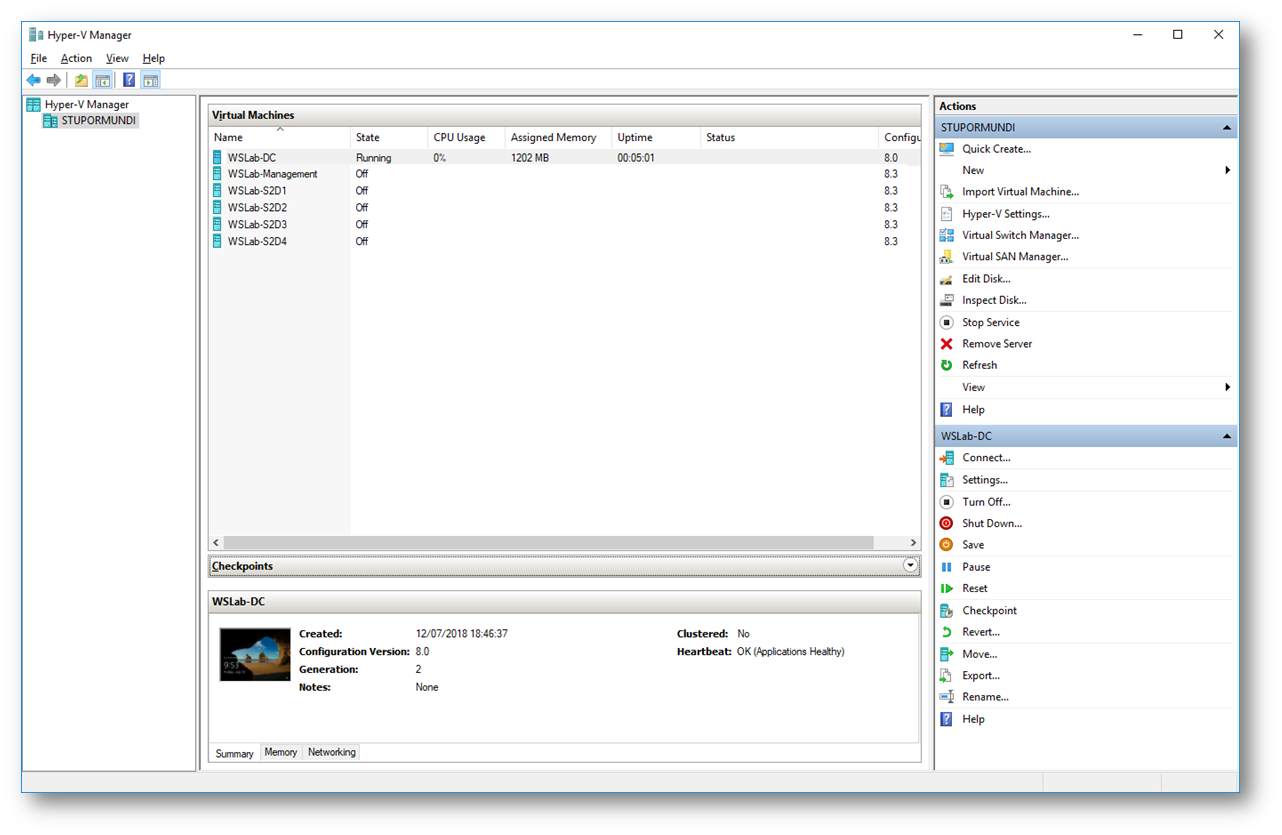This screenshot has width=1282, height=835.
Task: Click the Move icon in Actions
Action: pos(947,654)
